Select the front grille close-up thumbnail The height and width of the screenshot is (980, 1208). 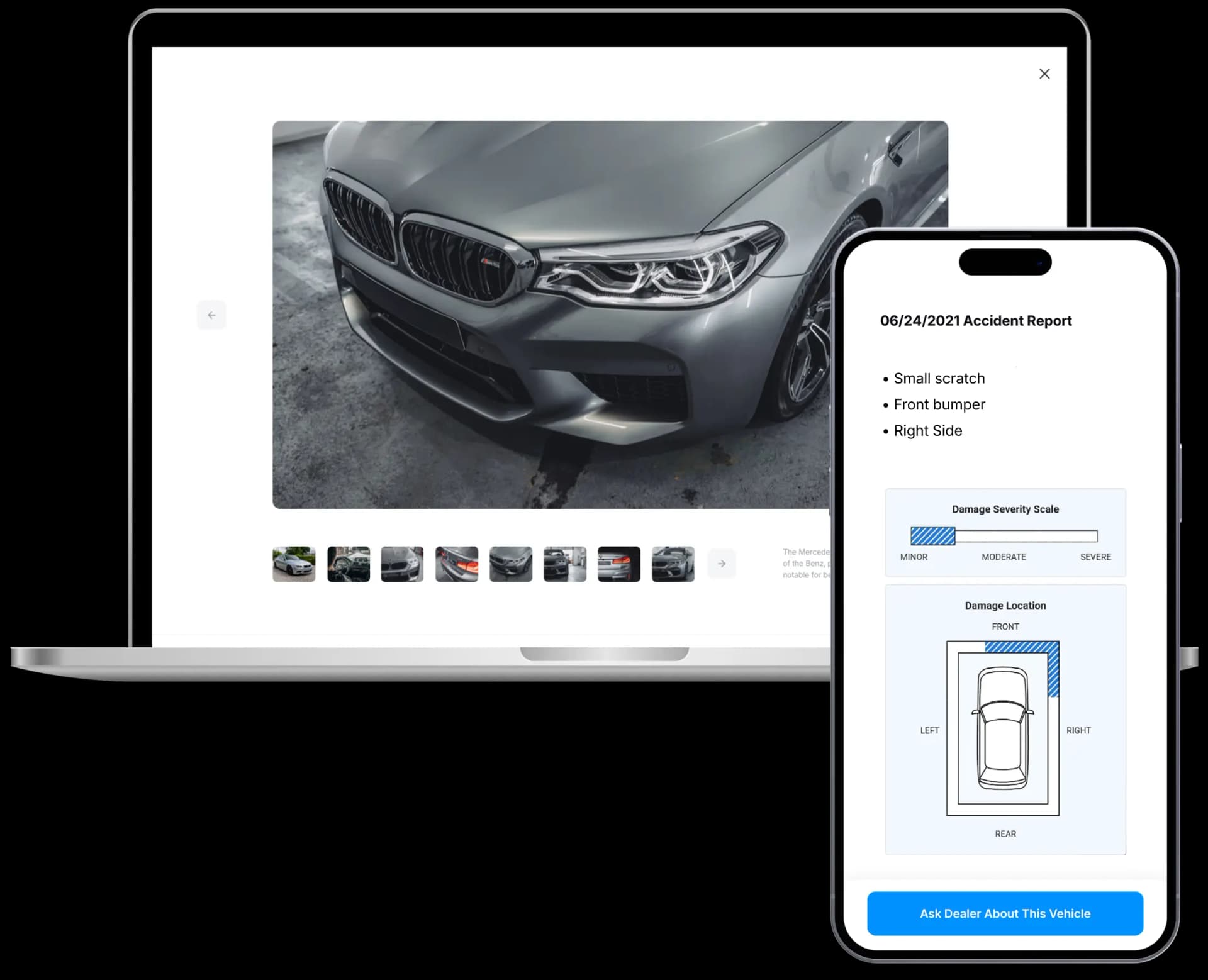point(402,564)
